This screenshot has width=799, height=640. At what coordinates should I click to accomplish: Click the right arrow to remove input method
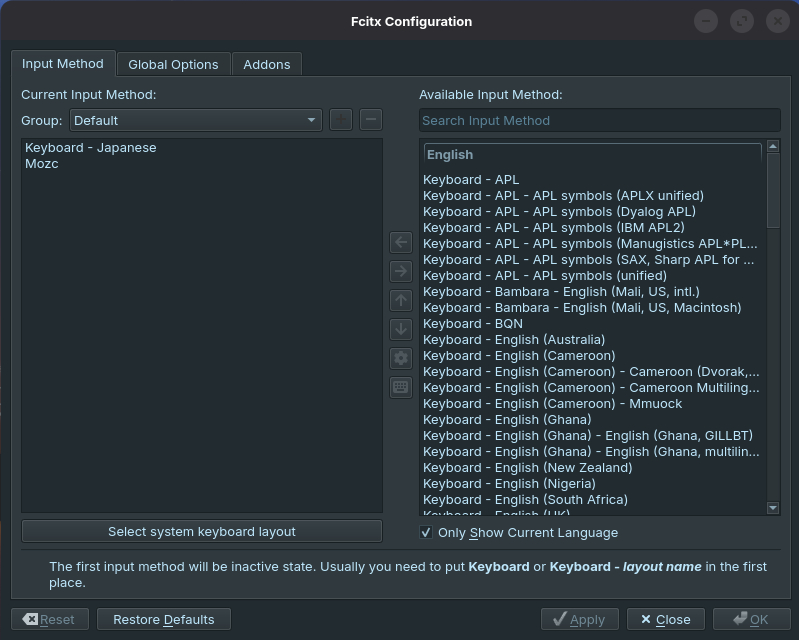click(401, 271)
